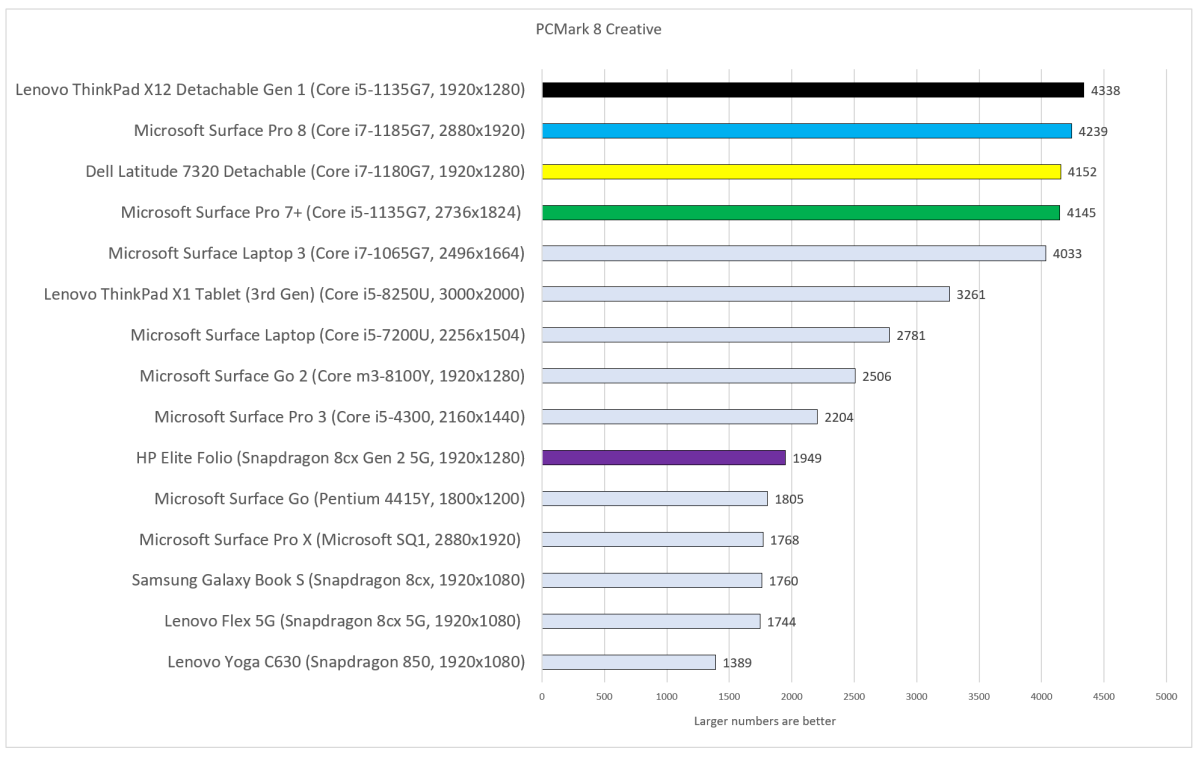Click the Microsoft Surface Laptop 3 label
This screenshot has height=757, width=1199.
pos(317,253)
